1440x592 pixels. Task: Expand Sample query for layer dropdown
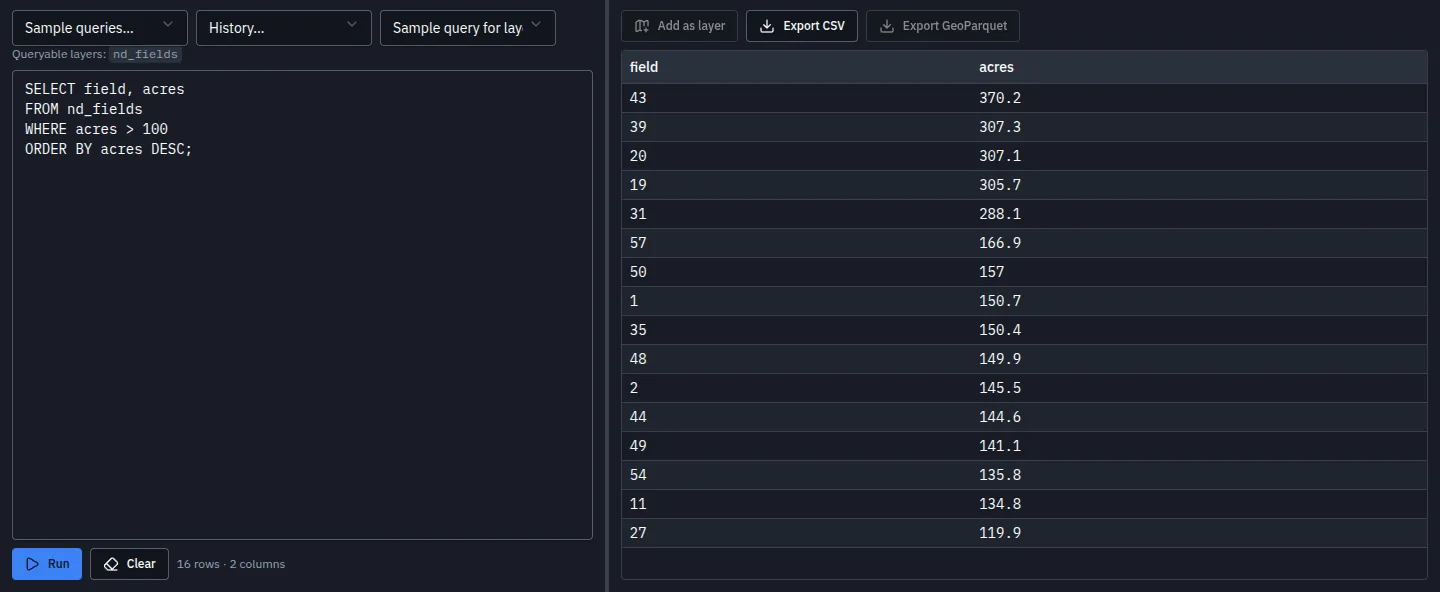tap(468, 28)
